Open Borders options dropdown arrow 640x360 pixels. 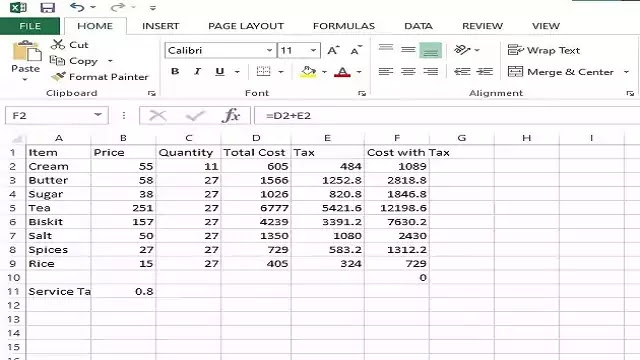tap(281, 72)
